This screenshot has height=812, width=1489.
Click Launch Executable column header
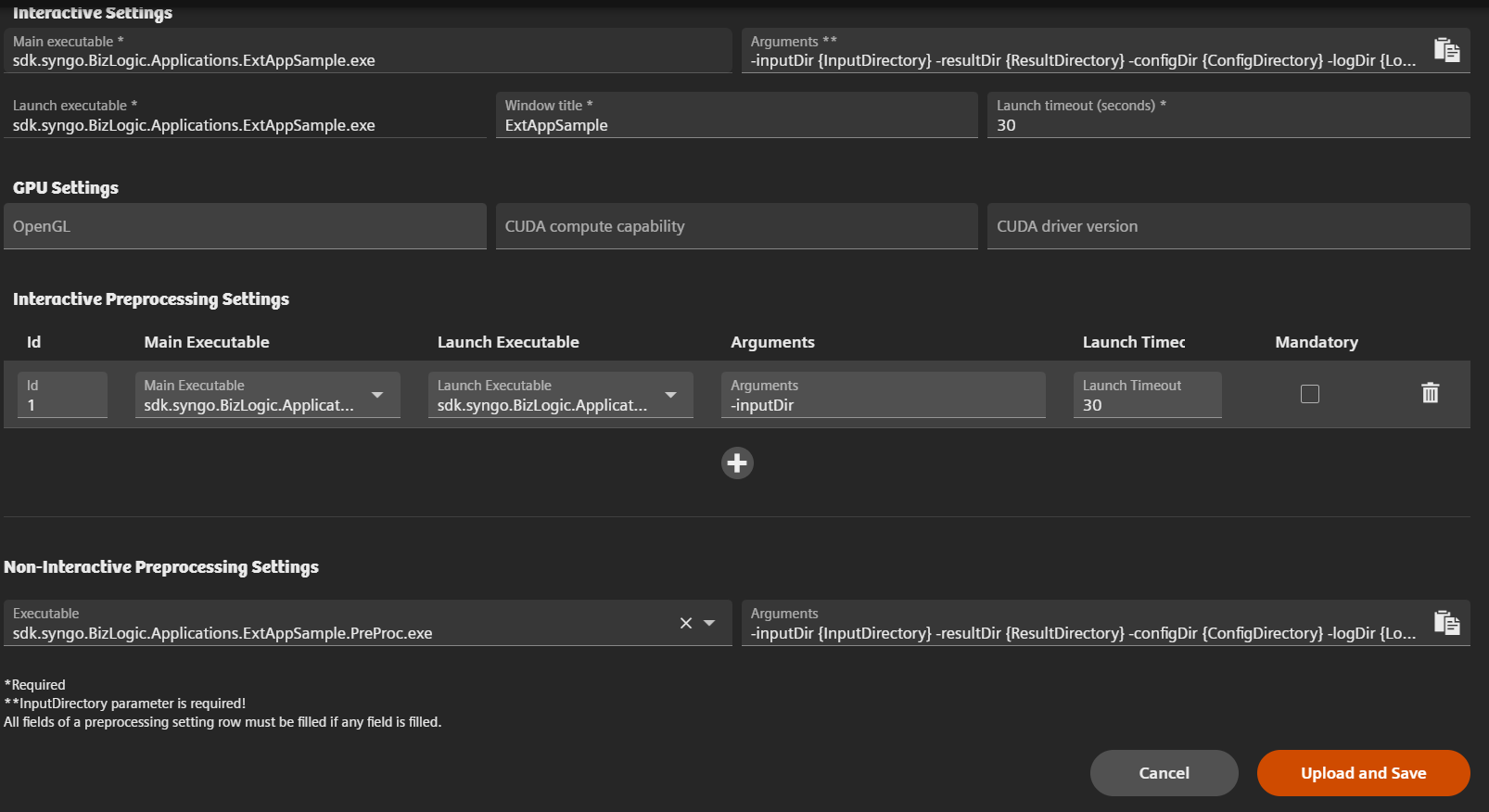(508, 342)
